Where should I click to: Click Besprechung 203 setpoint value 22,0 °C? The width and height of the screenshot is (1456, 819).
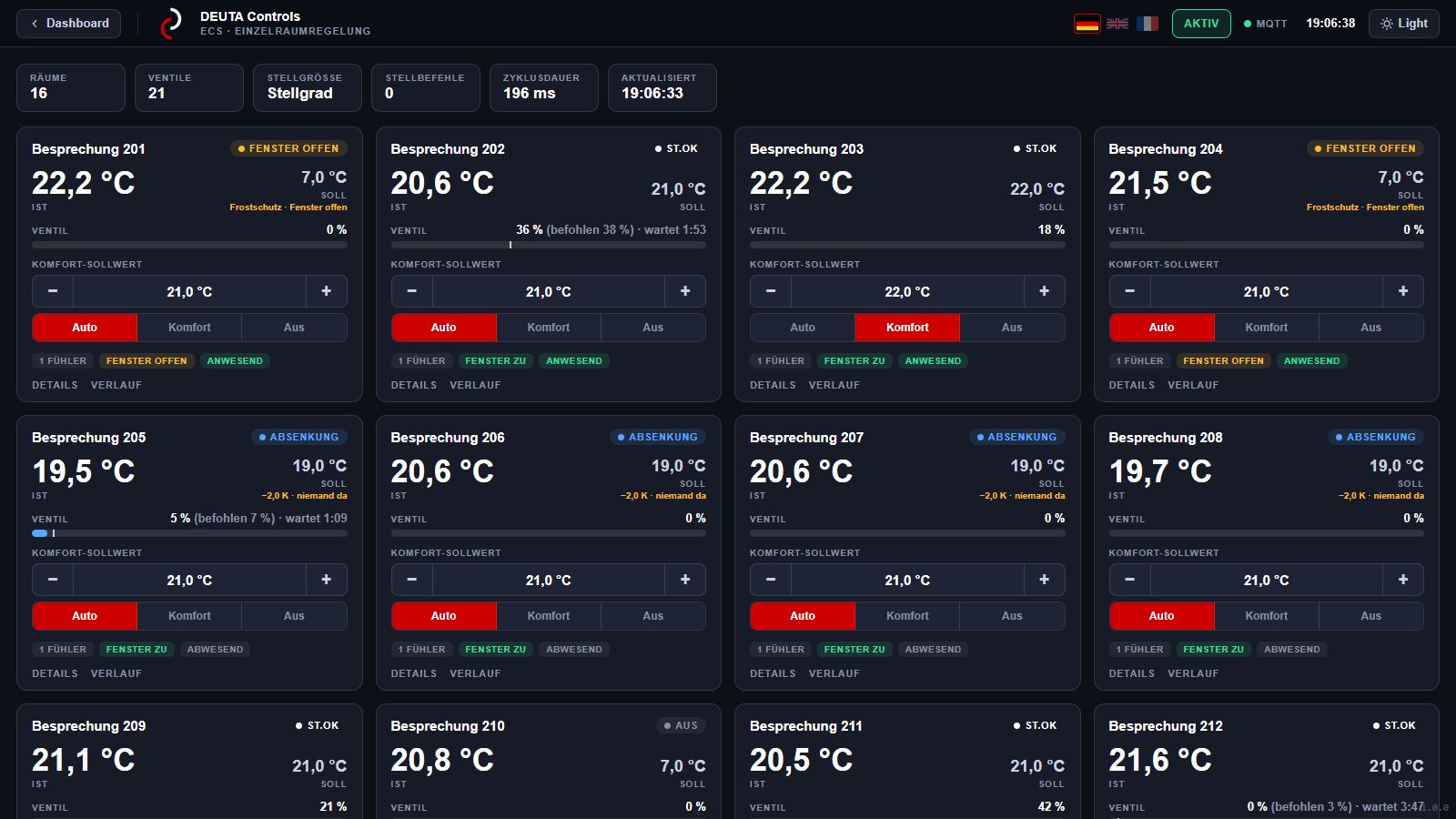coord(907,291)
